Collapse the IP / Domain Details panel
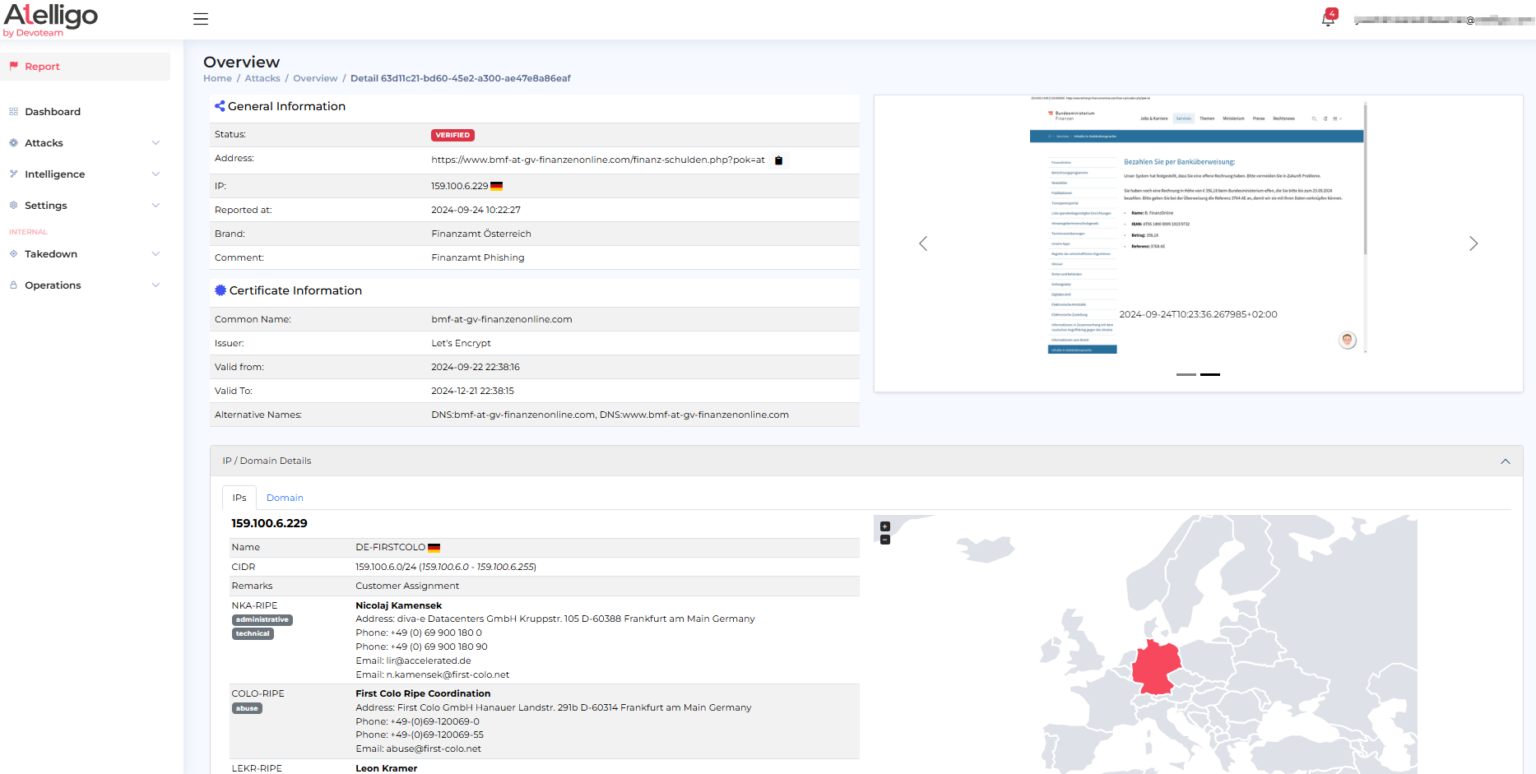This screenshot has width=1536, height=774. click(x=1505, y=461)
